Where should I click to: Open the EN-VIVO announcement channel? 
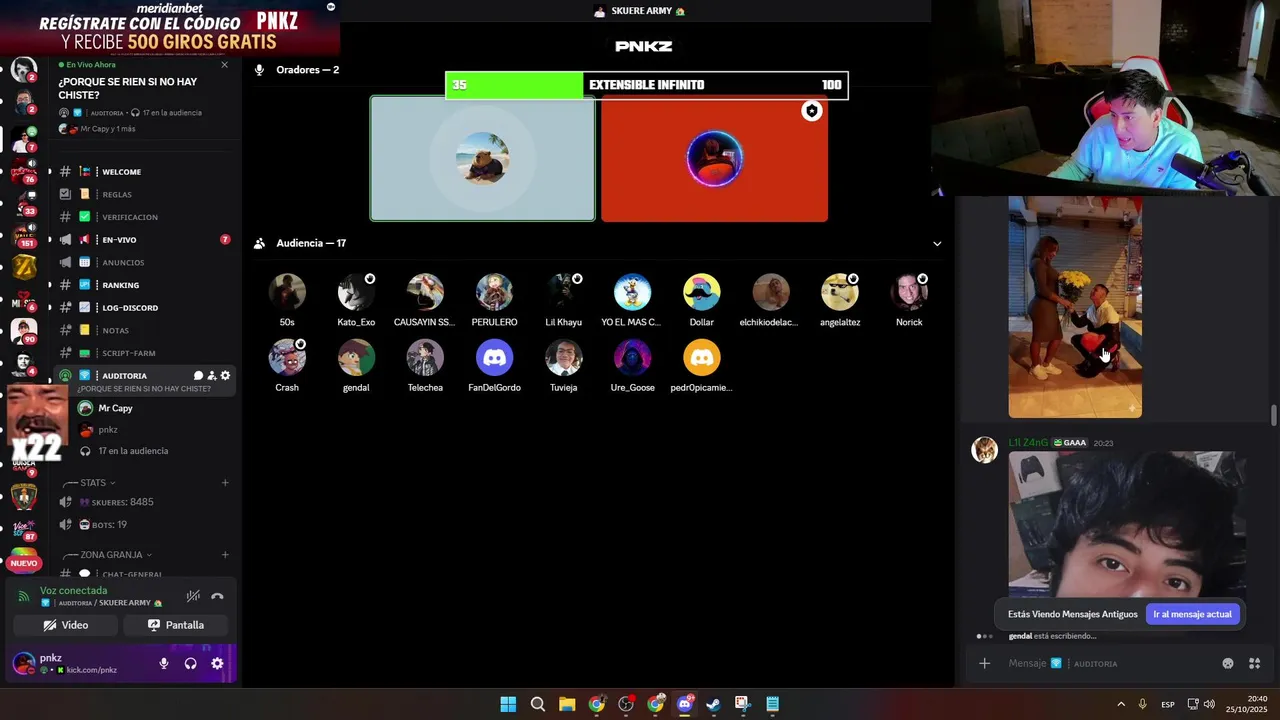point(144,240)
